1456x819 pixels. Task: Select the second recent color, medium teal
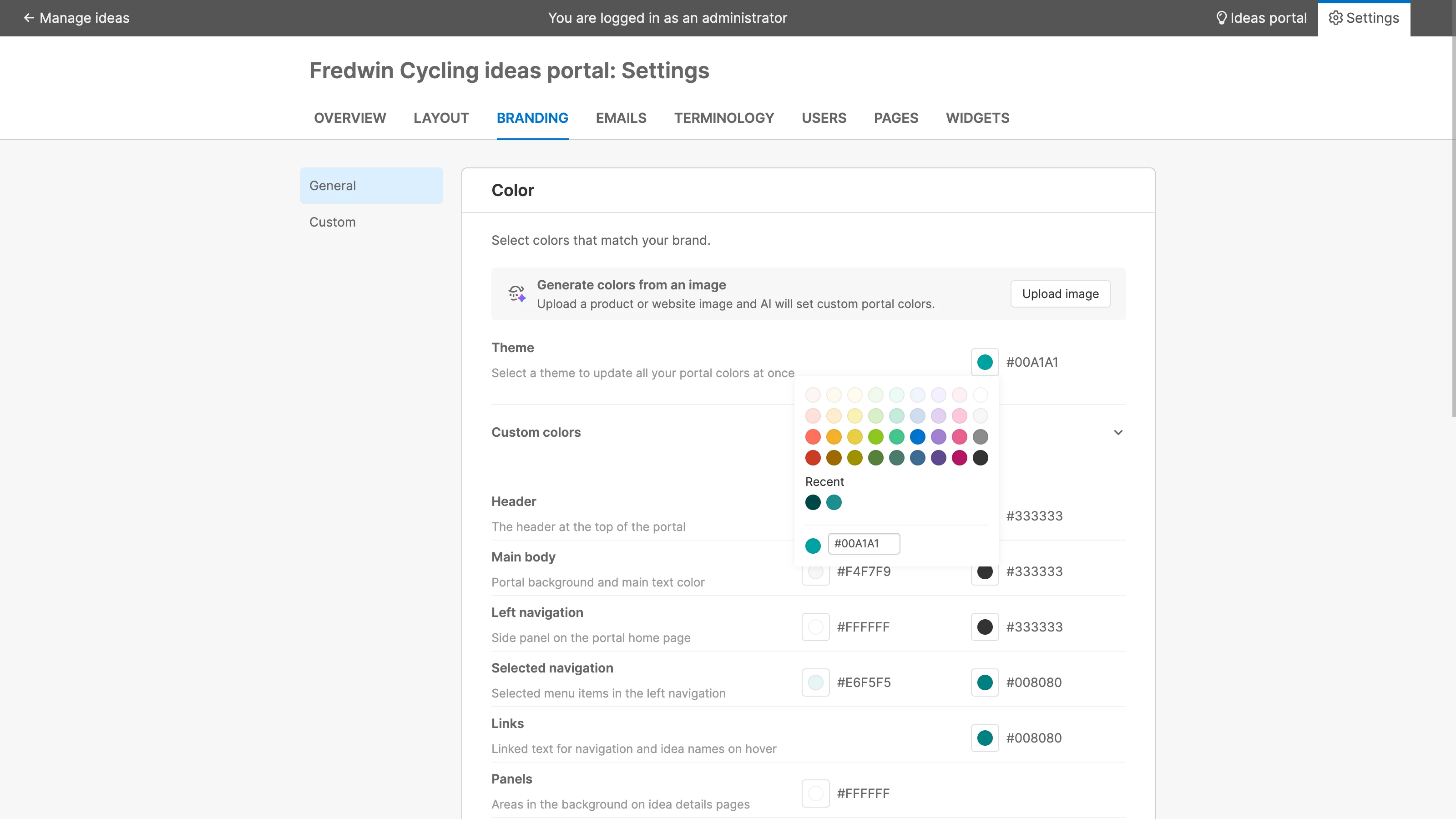(834, 502)
